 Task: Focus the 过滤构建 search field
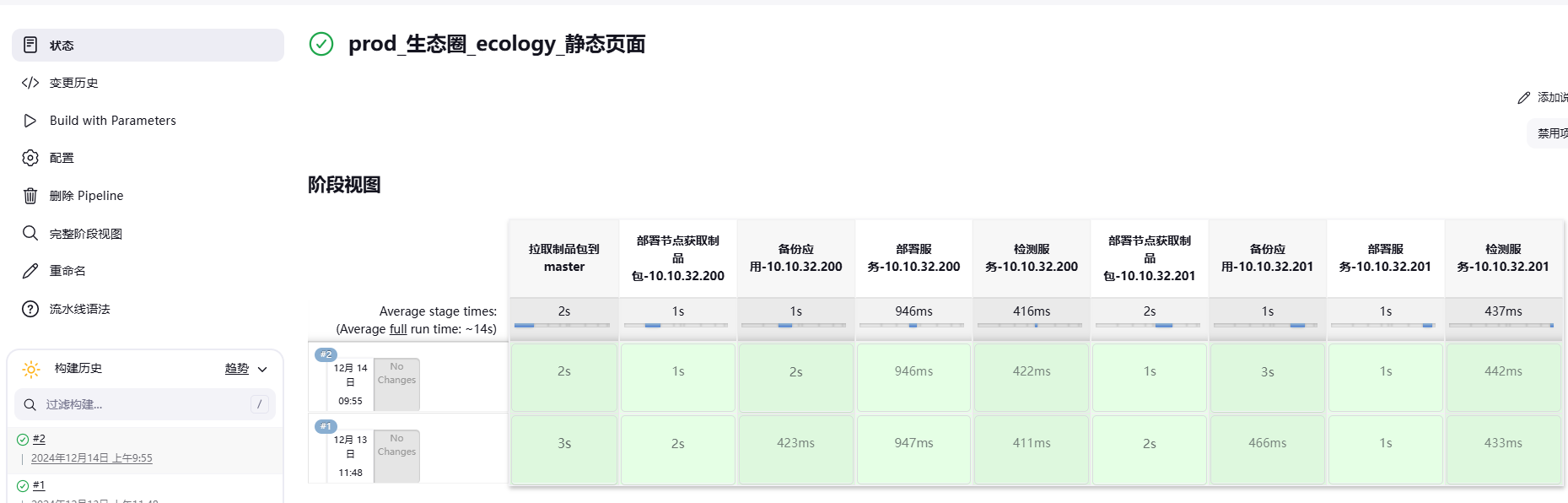pos(145,404)
